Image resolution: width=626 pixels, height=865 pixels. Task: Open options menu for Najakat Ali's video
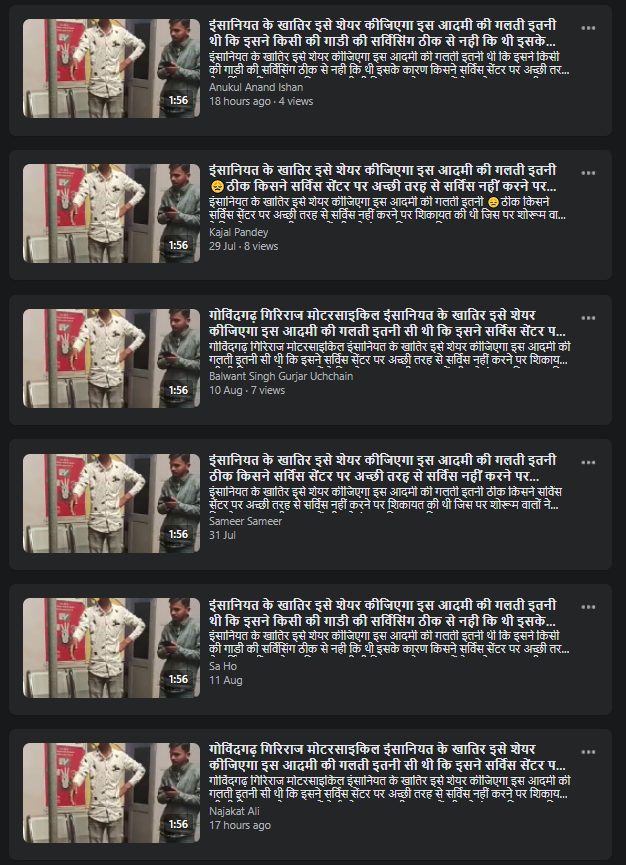pos(588,752)
